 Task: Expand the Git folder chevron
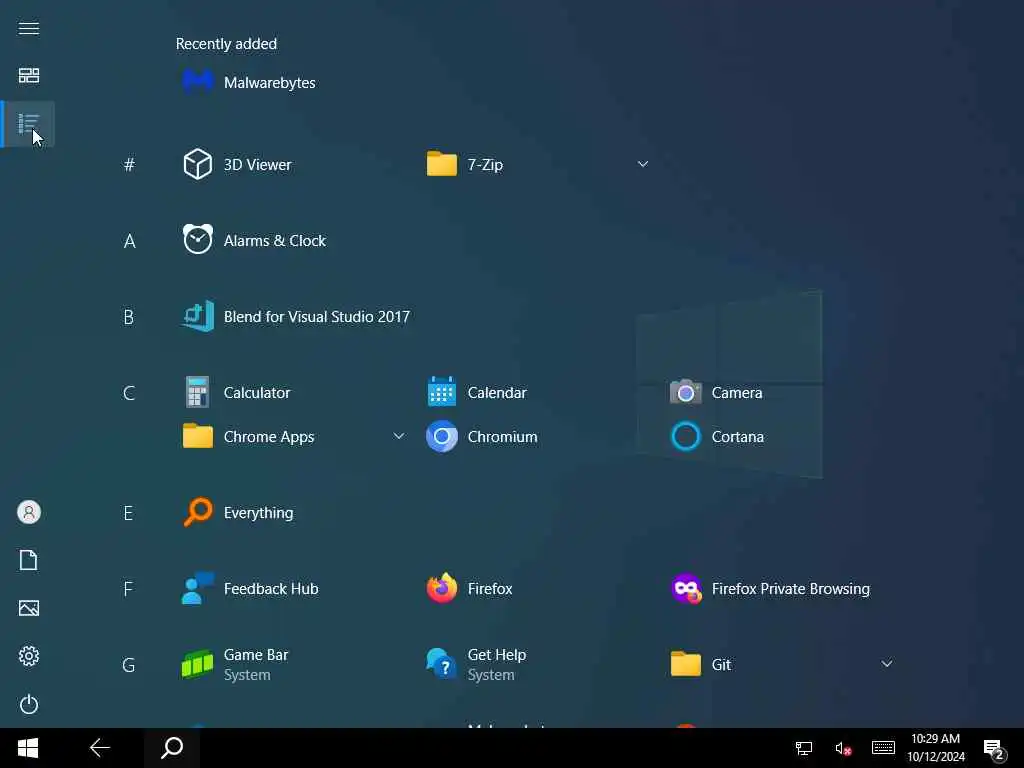pyautogui.click(x=886, y=664)
